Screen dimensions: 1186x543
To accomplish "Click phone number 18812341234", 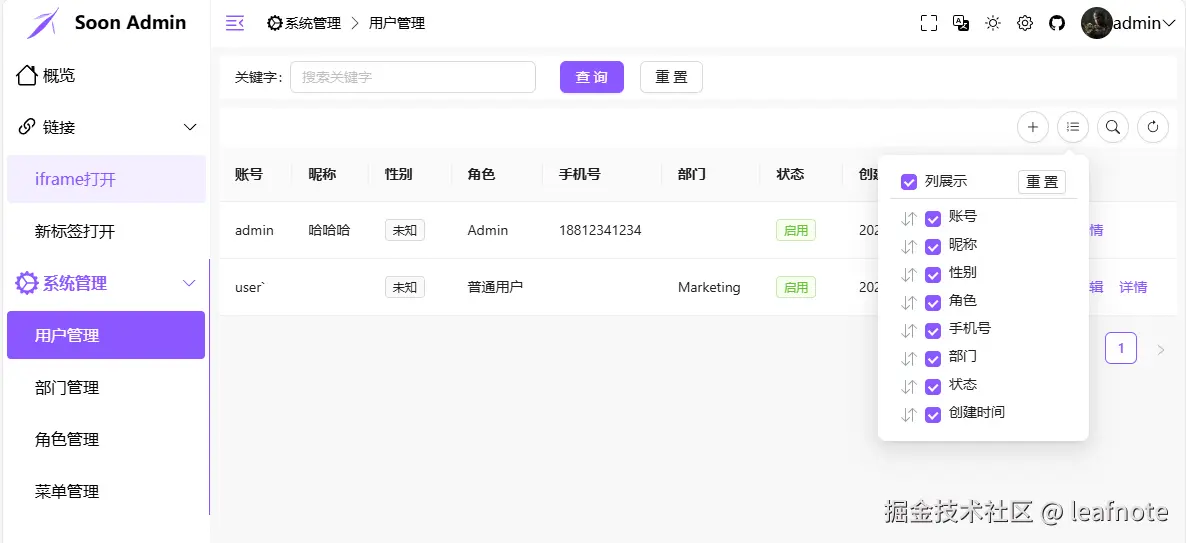I will tap(601, 231).
